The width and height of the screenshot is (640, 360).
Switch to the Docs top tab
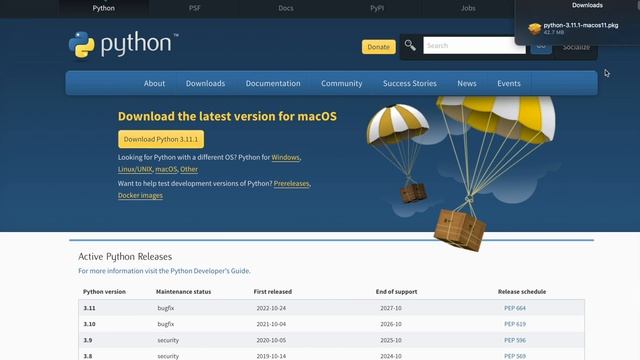click(286, 8)
